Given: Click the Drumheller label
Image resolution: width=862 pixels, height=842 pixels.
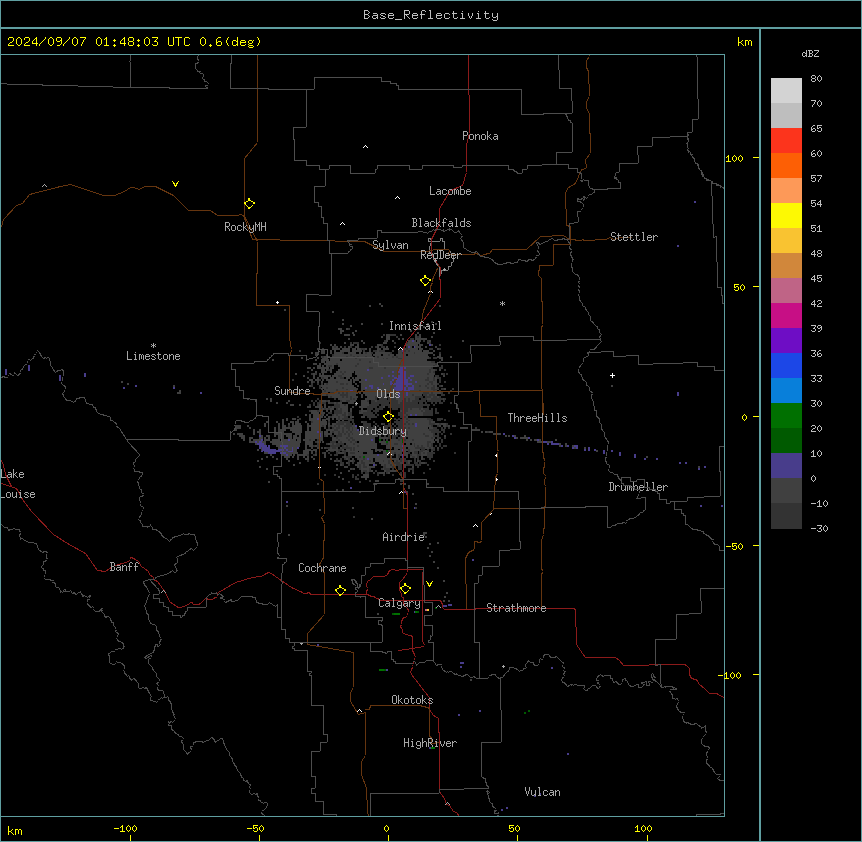Looking at the screenshot, I should pyautogui.click(x=638, y=487).
